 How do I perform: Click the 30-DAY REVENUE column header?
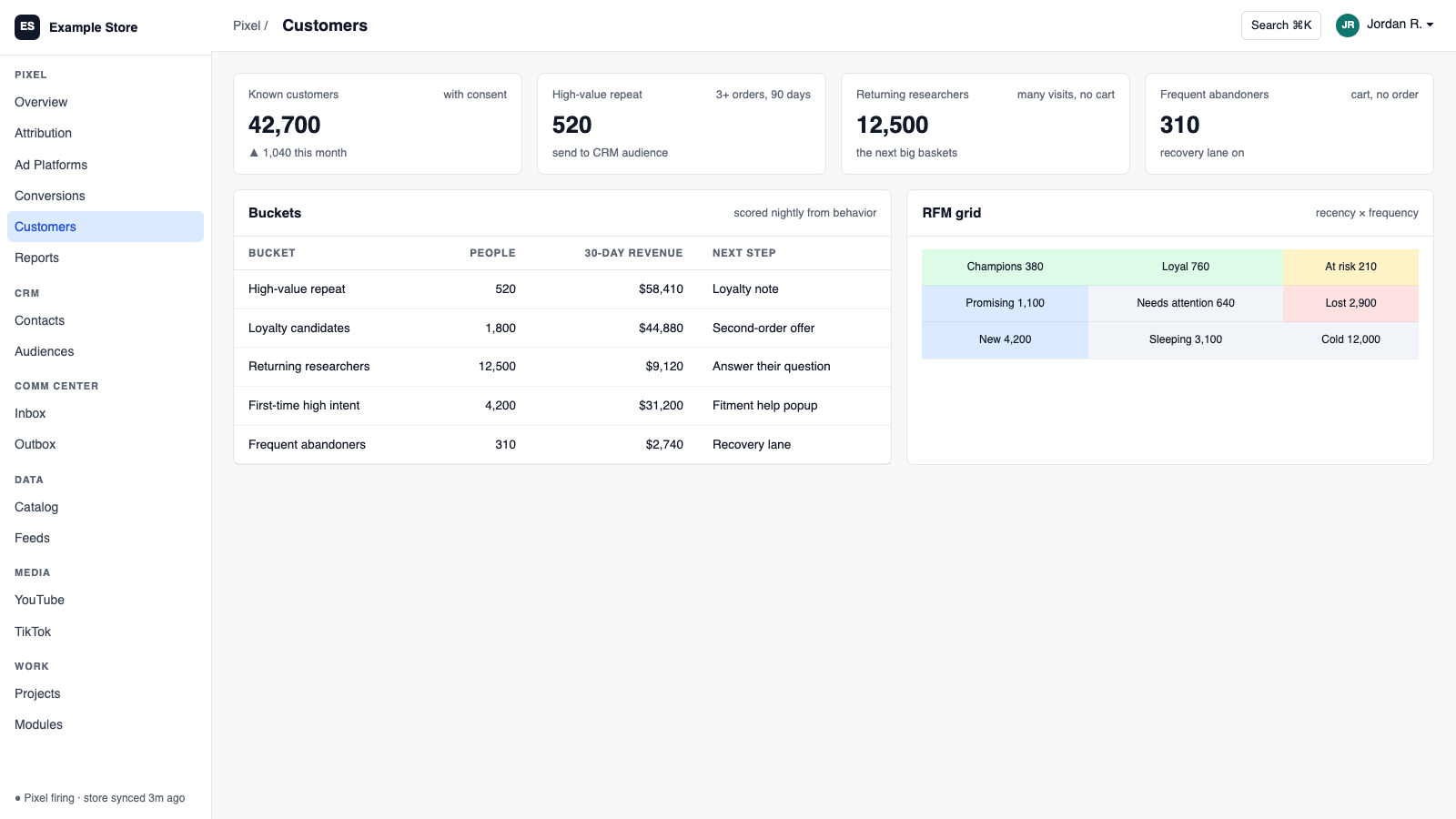coord(633,253)
